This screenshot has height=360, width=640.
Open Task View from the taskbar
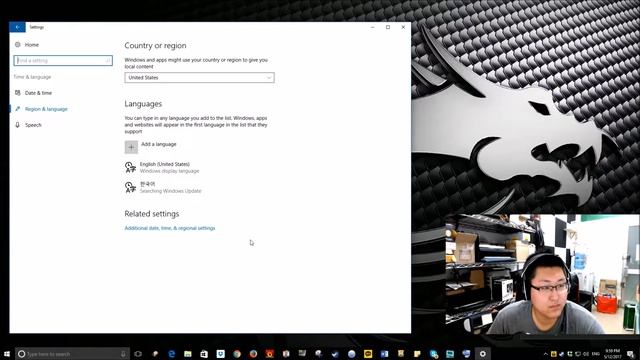[138, 354]
